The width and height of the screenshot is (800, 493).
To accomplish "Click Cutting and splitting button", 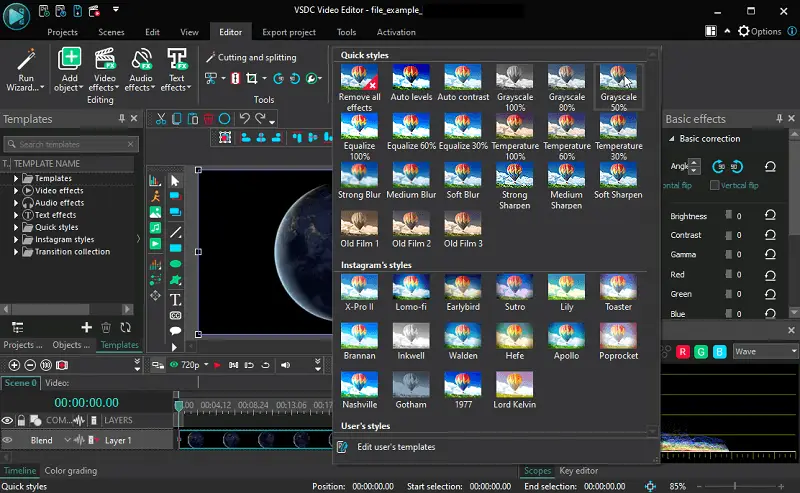I will click(x=251, y=57).
